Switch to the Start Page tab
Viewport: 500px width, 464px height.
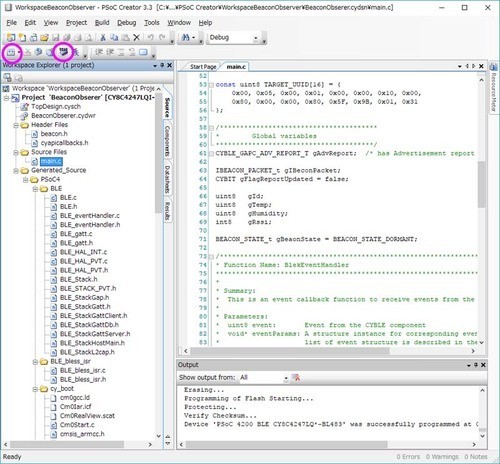(x=203, y=67)
